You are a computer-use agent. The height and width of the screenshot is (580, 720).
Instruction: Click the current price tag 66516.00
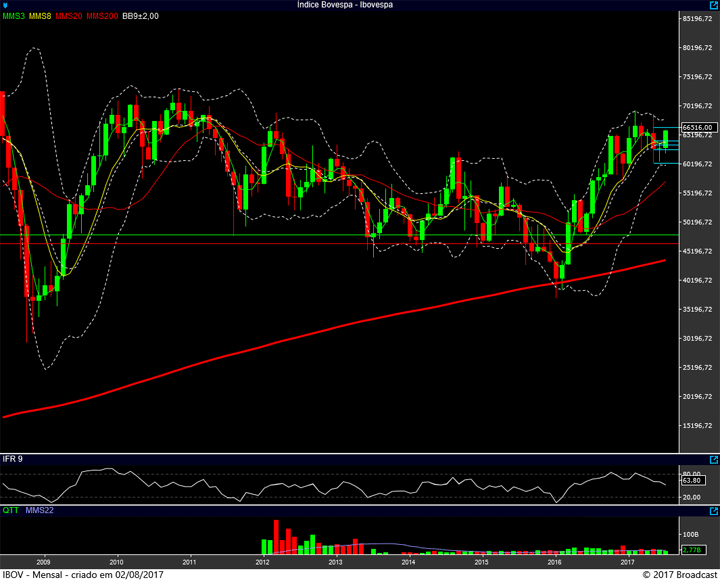[x=695, y=128]
